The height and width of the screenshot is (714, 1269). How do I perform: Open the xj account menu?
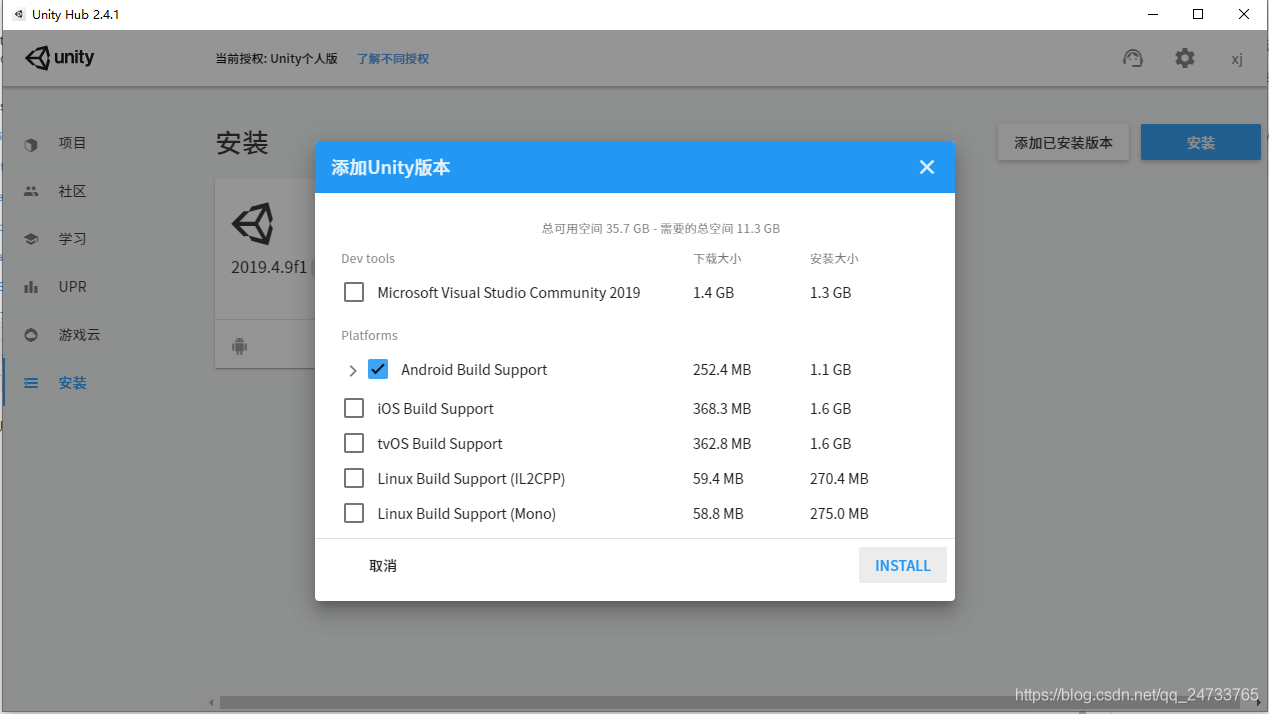tap(1237, 59)
